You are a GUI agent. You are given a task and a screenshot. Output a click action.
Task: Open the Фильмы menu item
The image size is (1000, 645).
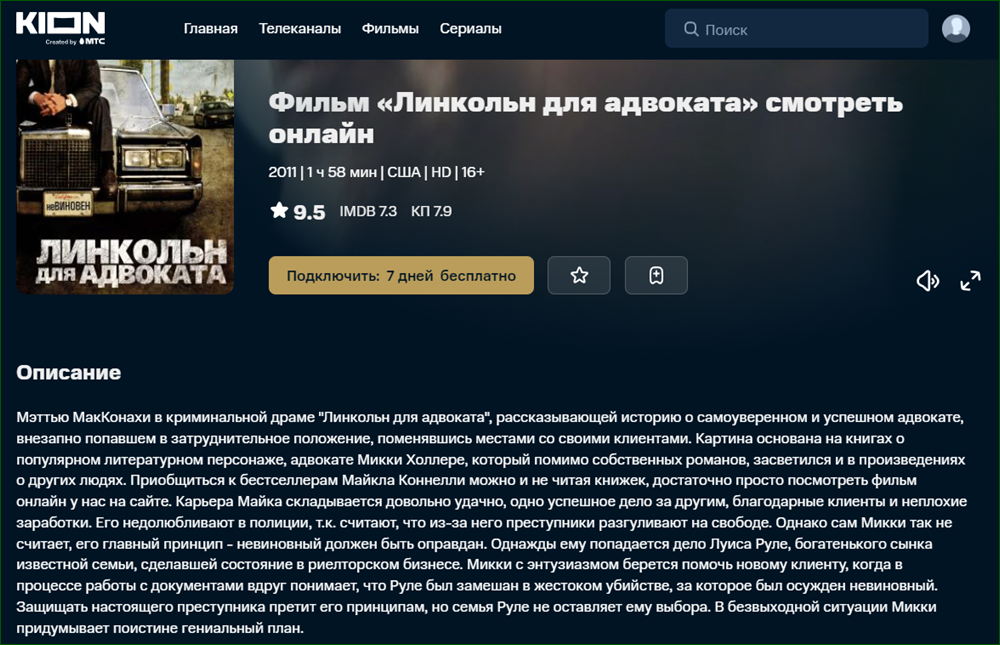[390, 29]
